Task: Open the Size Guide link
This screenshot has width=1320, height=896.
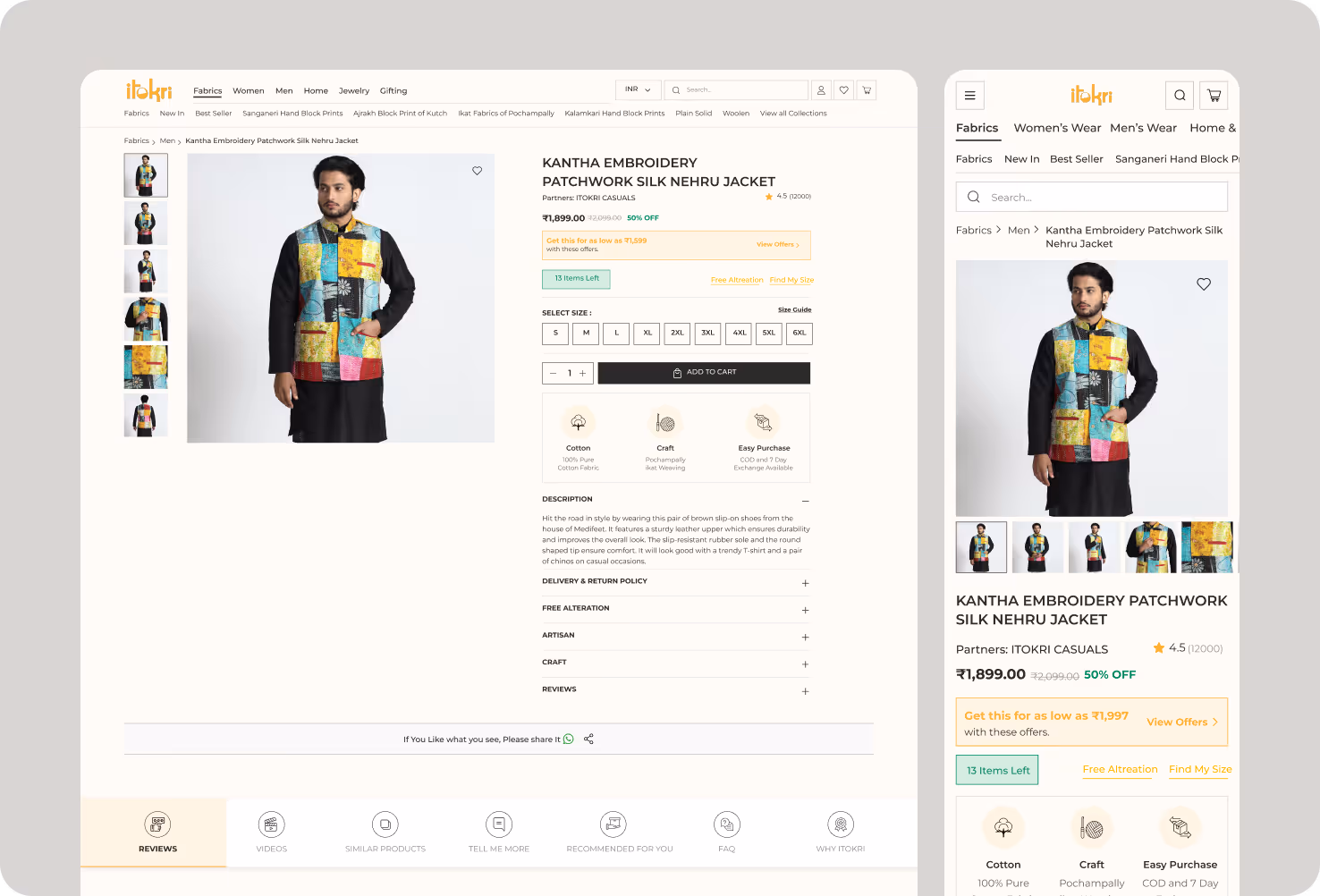Action: [x=795, y=310]
